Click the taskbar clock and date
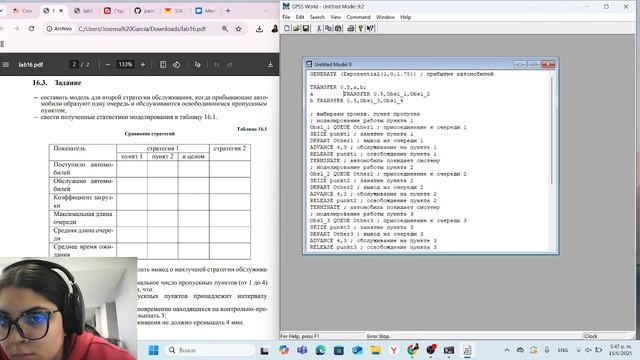 pos(621,350)
